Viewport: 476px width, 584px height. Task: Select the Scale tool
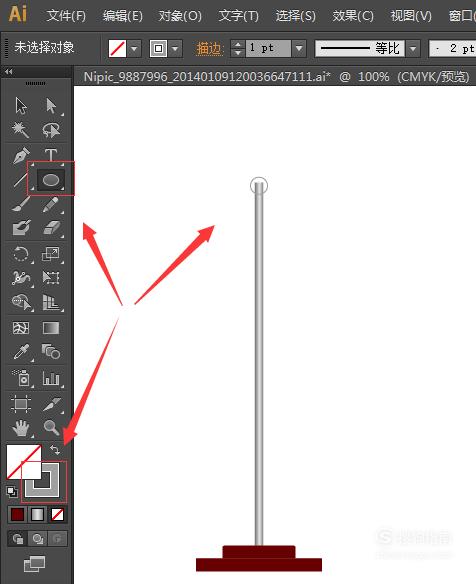coord(51,254)
